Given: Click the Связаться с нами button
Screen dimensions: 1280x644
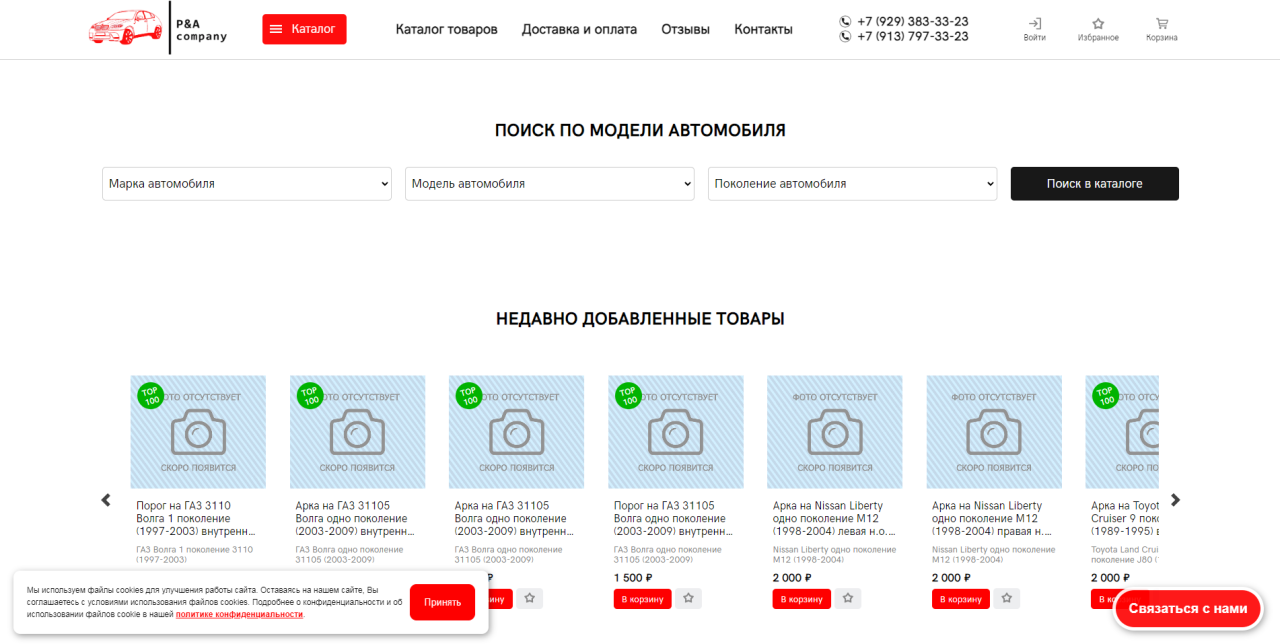Looking at the screenshot, I should [x=1188, y=608].
